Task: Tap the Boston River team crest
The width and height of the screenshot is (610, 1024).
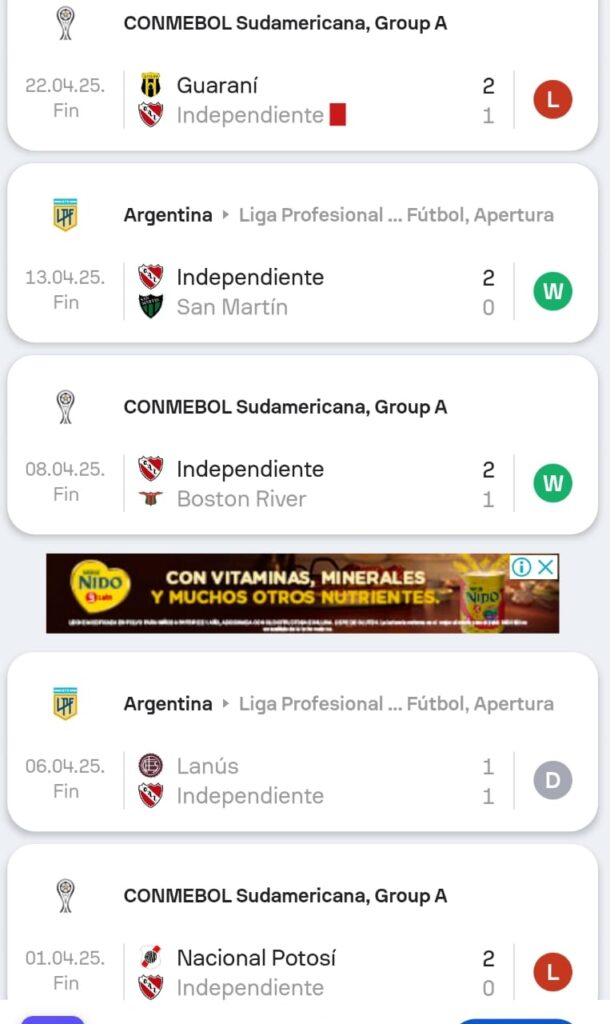Action: tap(151, 498)
